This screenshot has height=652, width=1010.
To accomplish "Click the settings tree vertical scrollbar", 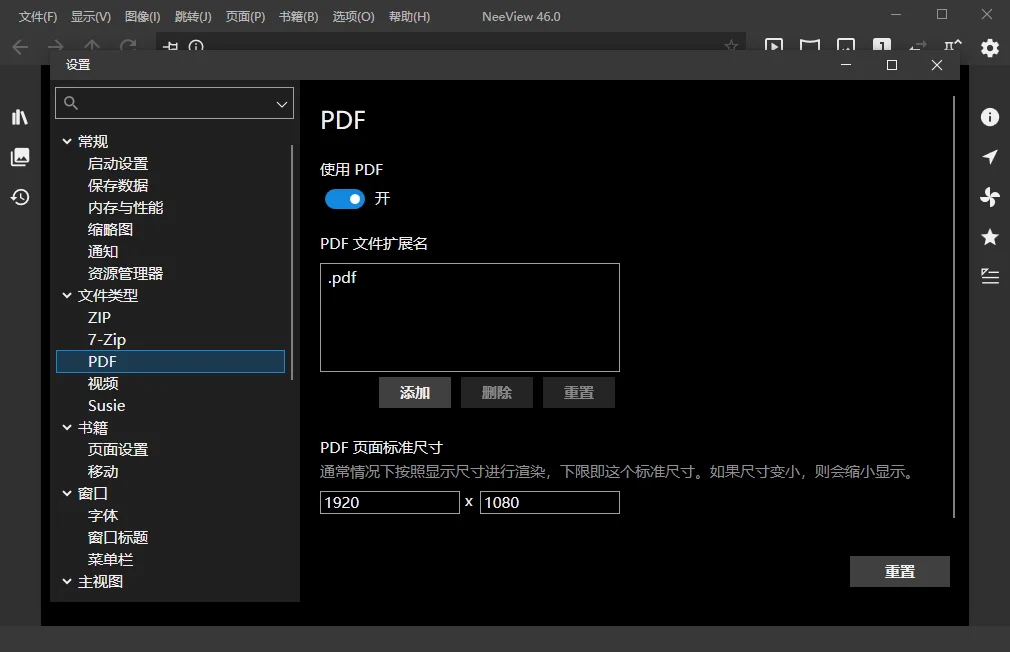I will 292,262.
